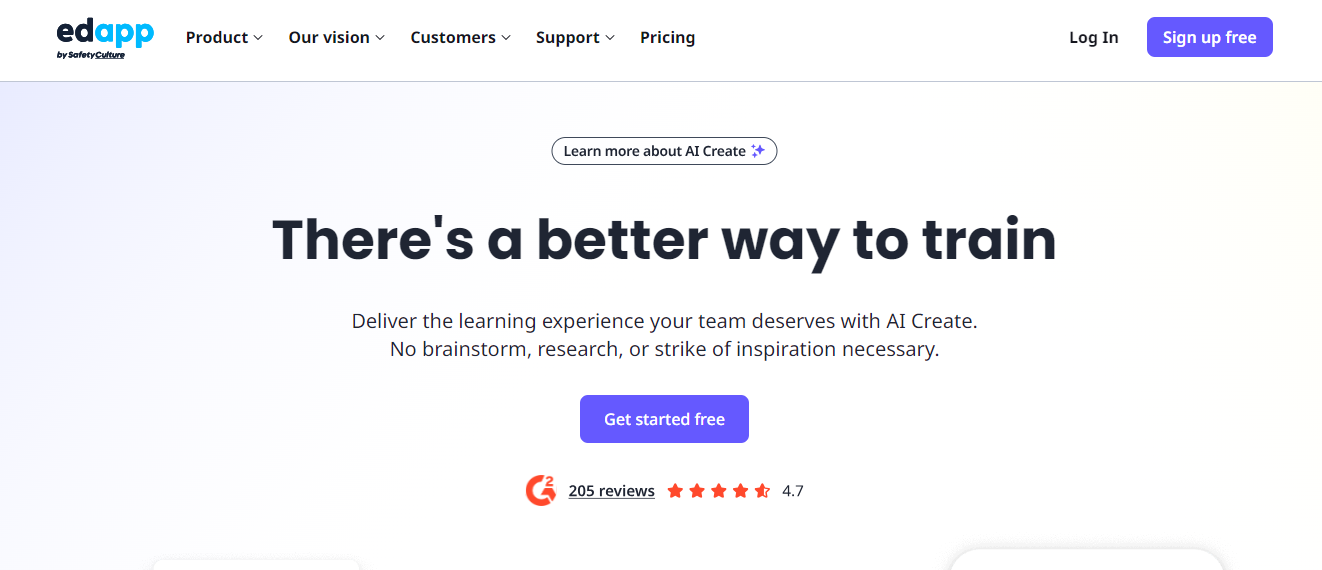The image size is (1322, 570).
Task: Click the 4.7 rating score
Action: [793, 491]
